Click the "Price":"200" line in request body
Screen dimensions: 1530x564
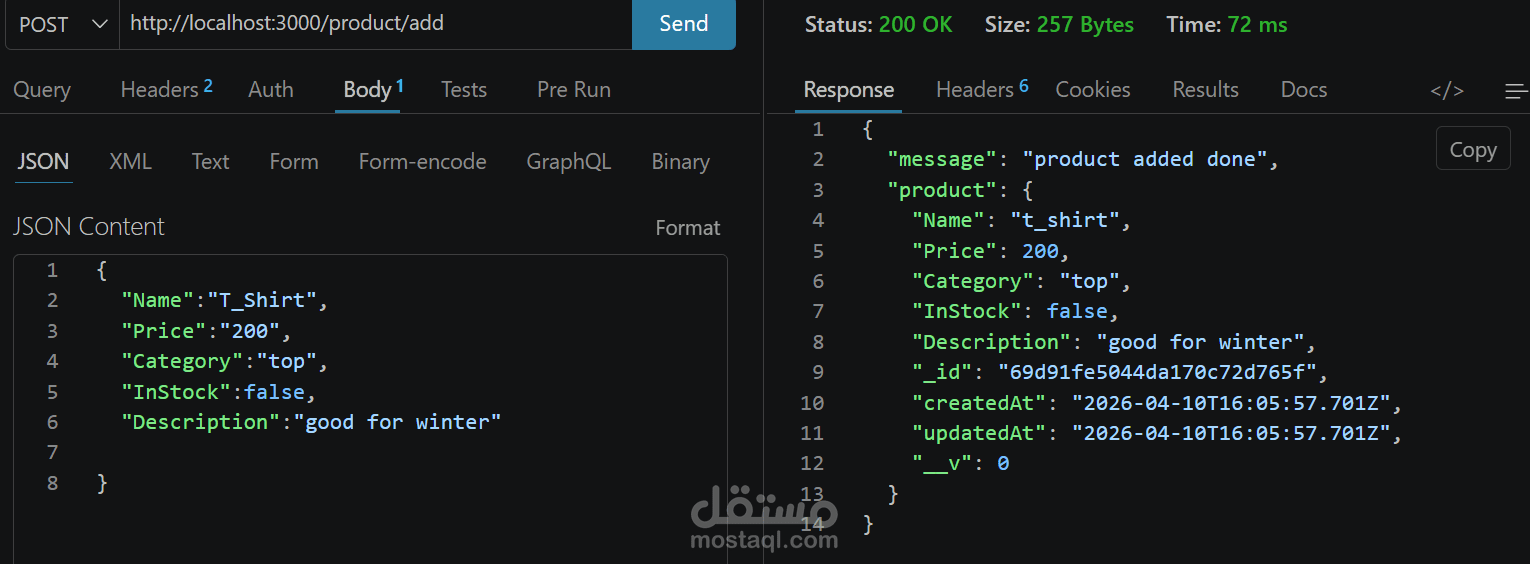click(x=206, y=331)
